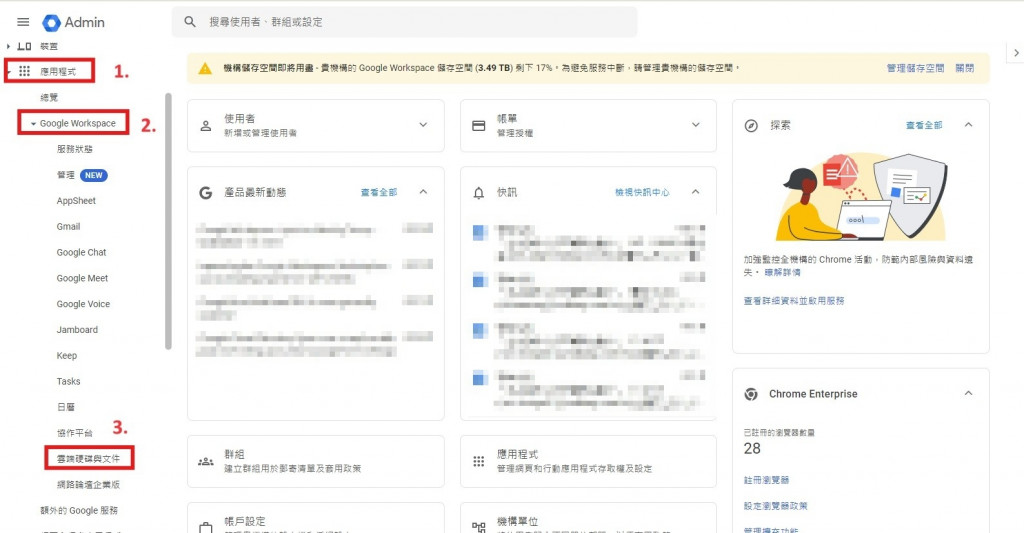The width and height of the screenshot is (1024, 533).
Task: Click 瞭解詳情 link in 探索 card
Action: pos(782,272)
